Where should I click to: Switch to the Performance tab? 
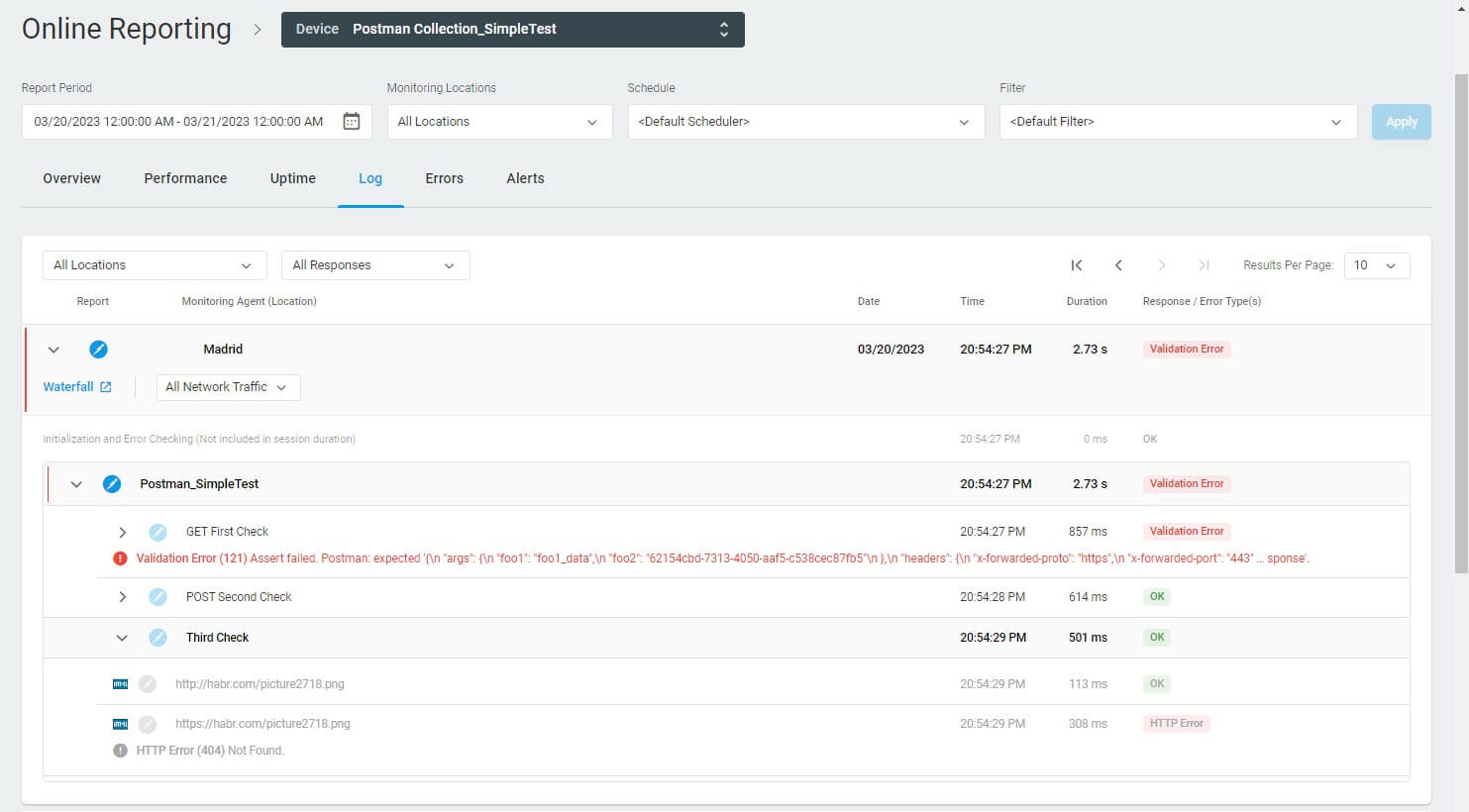184,178
